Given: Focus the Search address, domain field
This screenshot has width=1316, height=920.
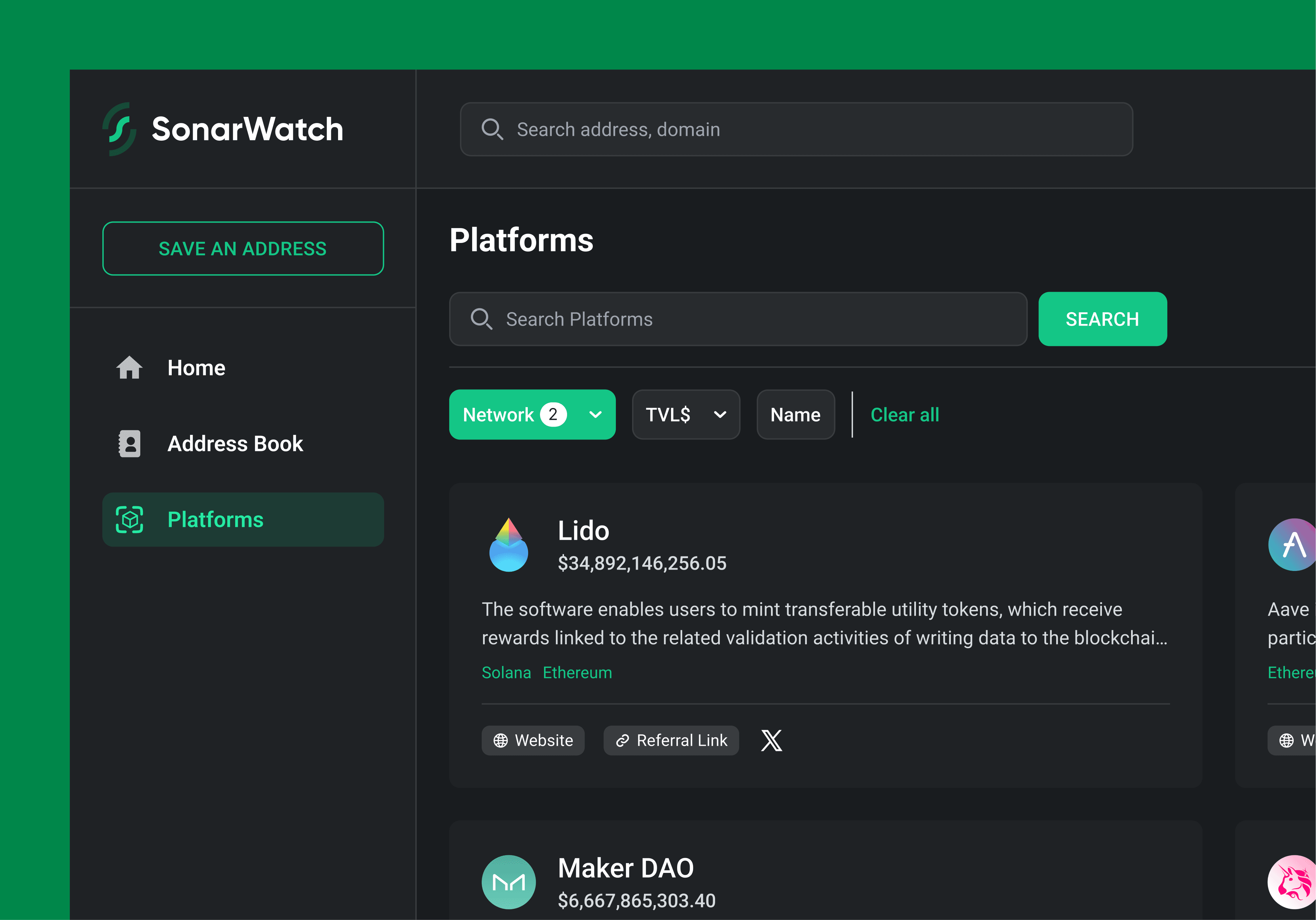Looking at the screenshot, I should 796,129.
